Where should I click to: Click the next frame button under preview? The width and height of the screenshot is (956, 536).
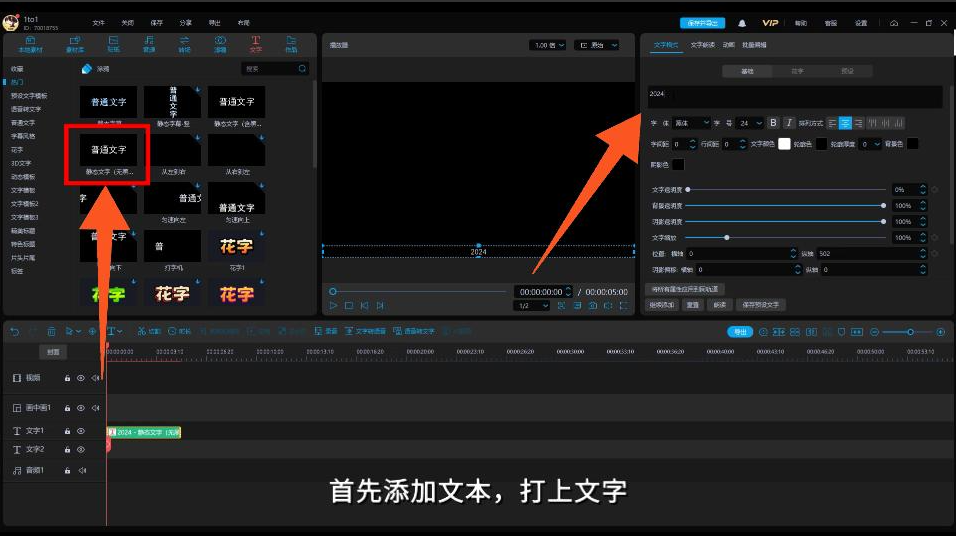point(380,306)
